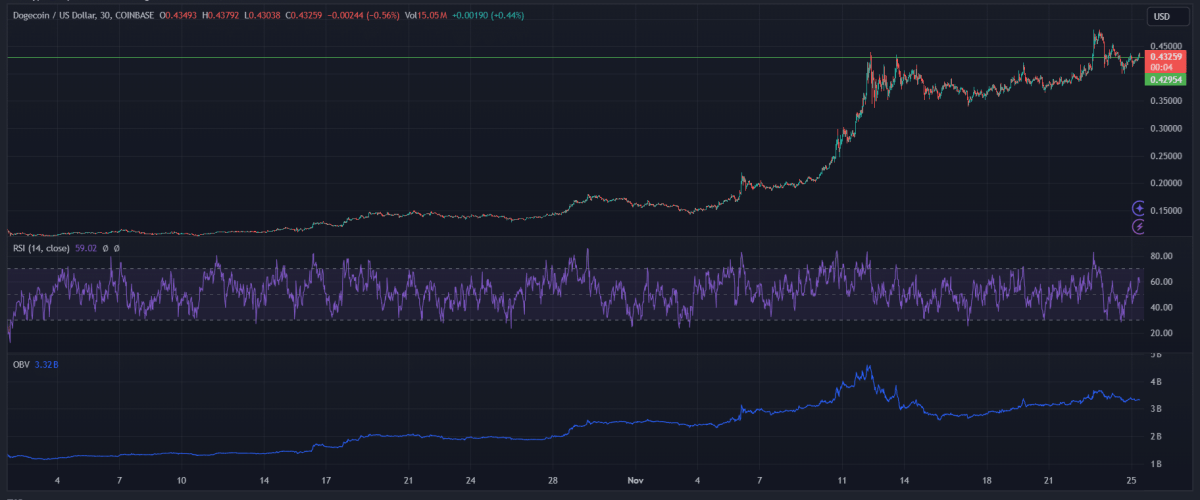Image resolution: width=1200 pixels, height=500 pixels.
Task: Click the Nov label on time axis
Action: (636, 480)
